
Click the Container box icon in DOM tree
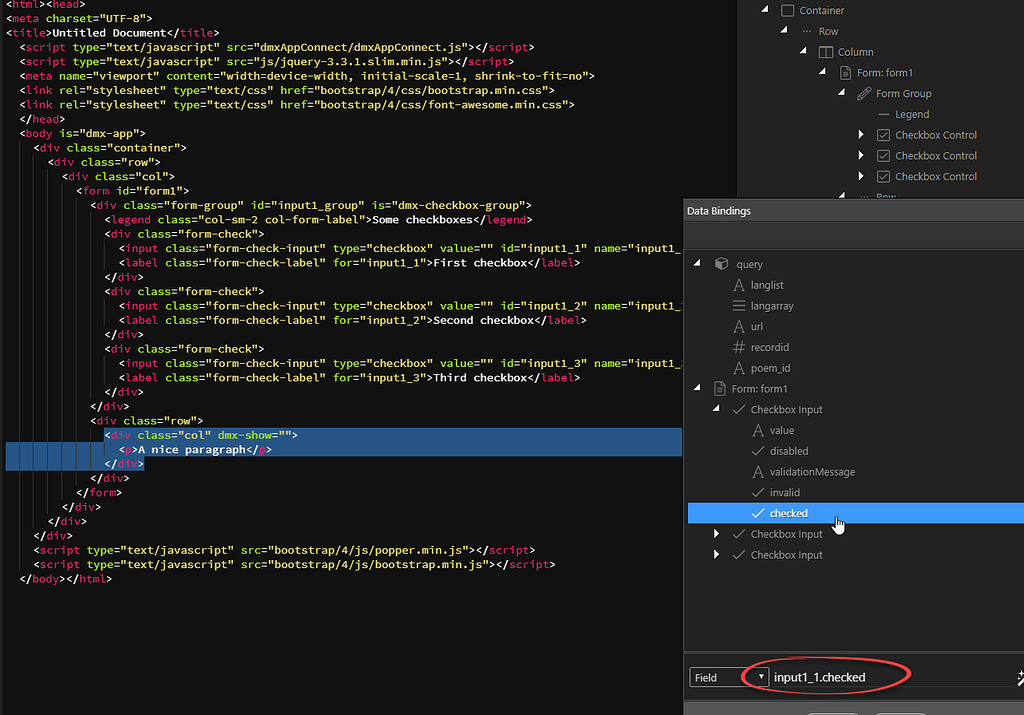tap(788, 10)
